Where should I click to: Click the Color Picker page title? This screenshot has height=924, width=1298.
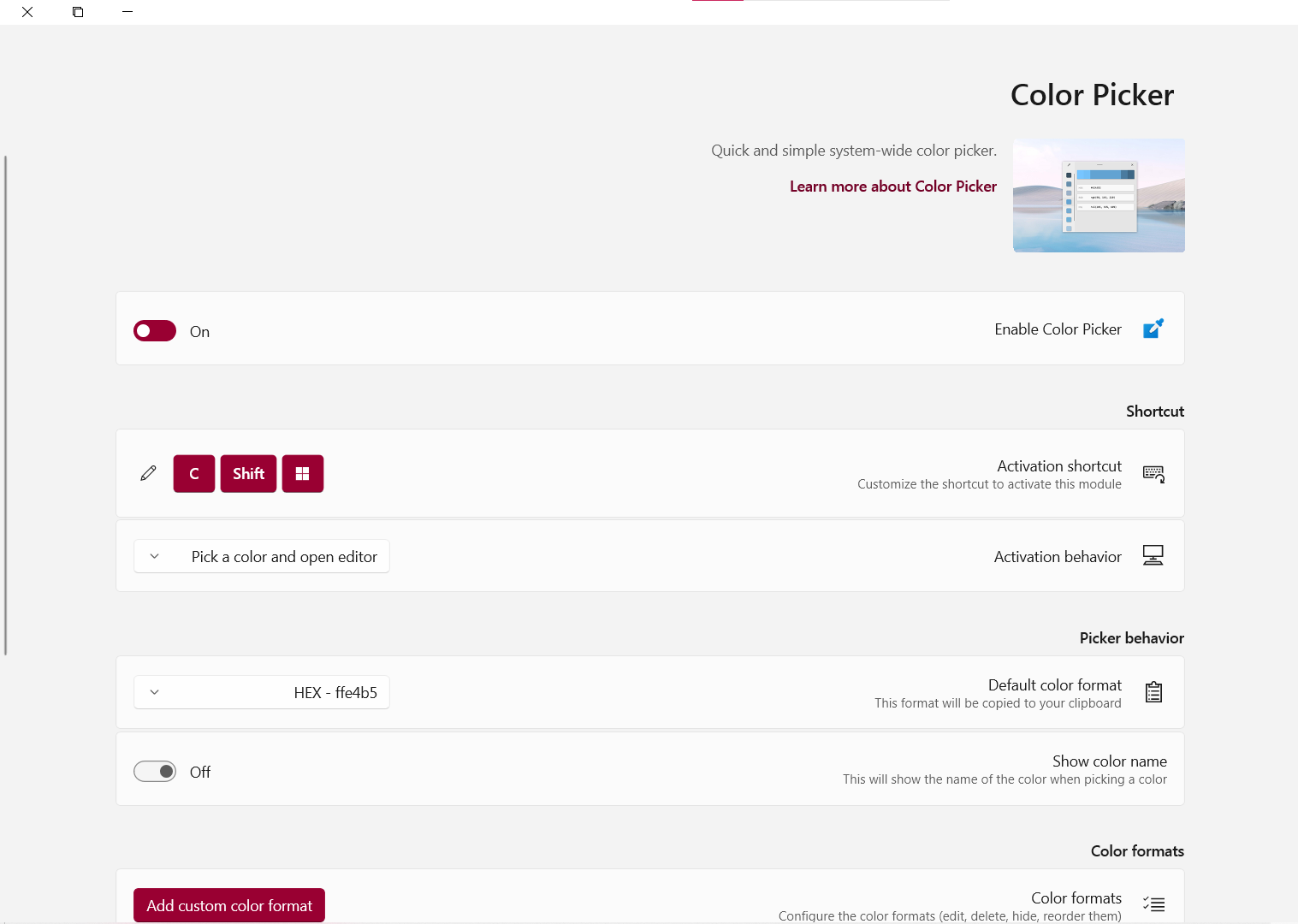(1093, 95)
